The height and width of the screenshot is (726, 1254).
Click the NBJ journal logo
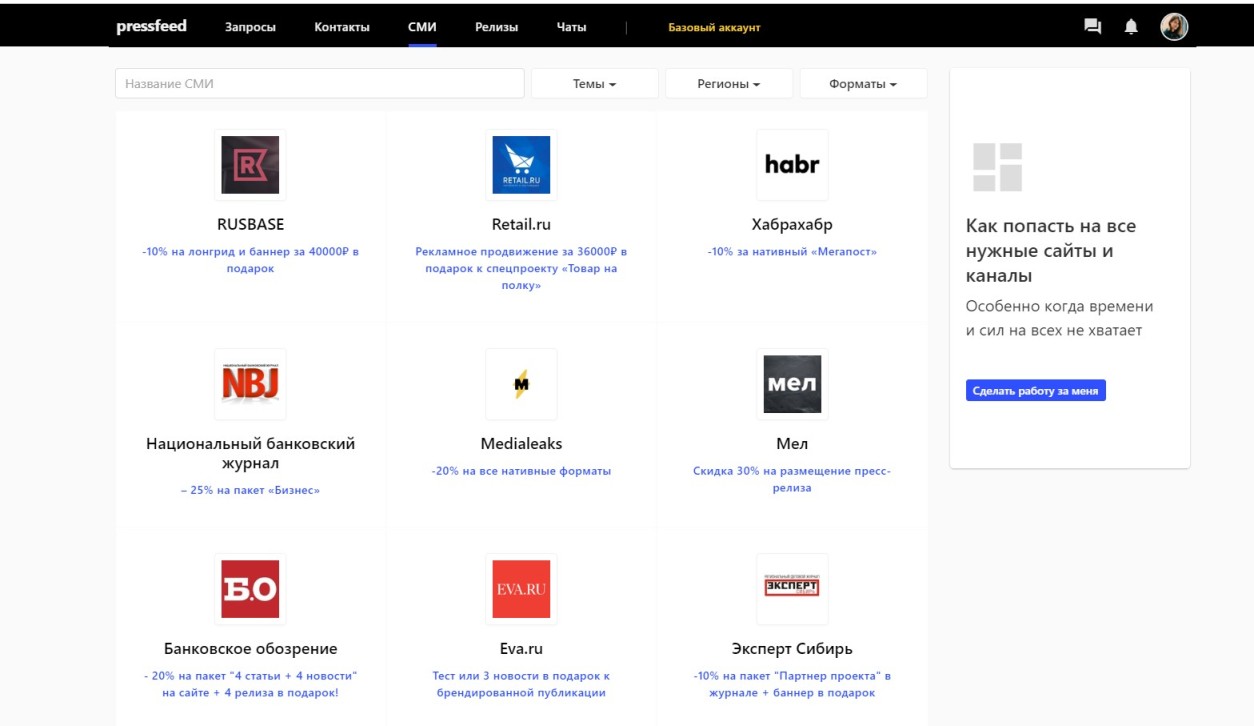[250, 384]
